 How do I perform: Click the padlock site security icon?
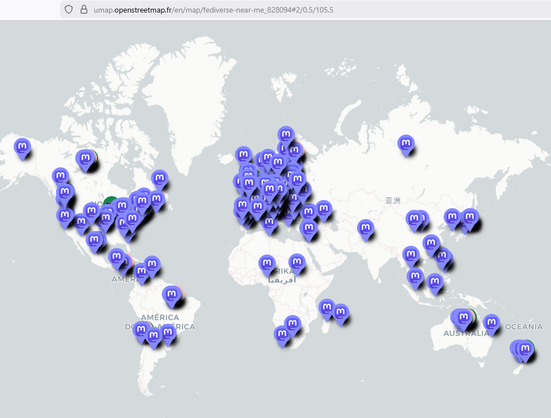84,9
